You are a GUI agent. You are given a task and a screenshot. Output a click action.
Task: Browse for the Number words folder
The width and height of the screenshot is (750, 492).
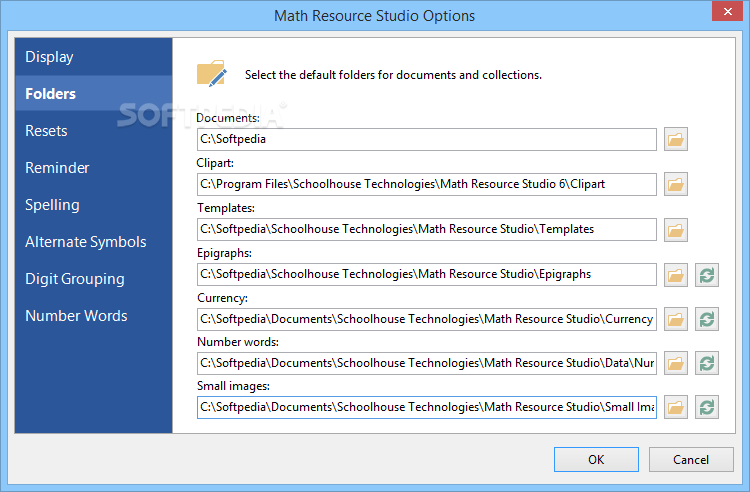(675, 363)
